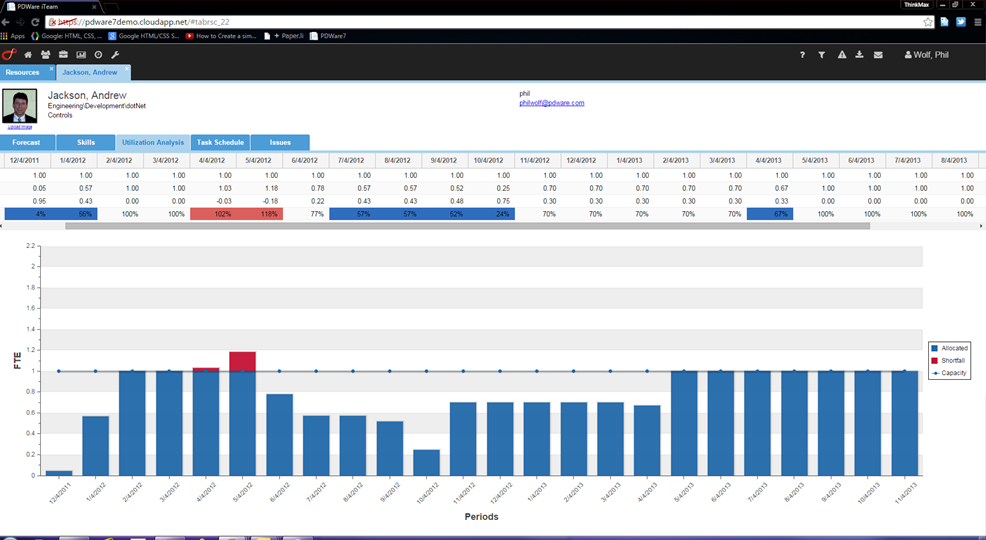
Task: Open the PDWare7 bookmark
Action: click(328, 36)
